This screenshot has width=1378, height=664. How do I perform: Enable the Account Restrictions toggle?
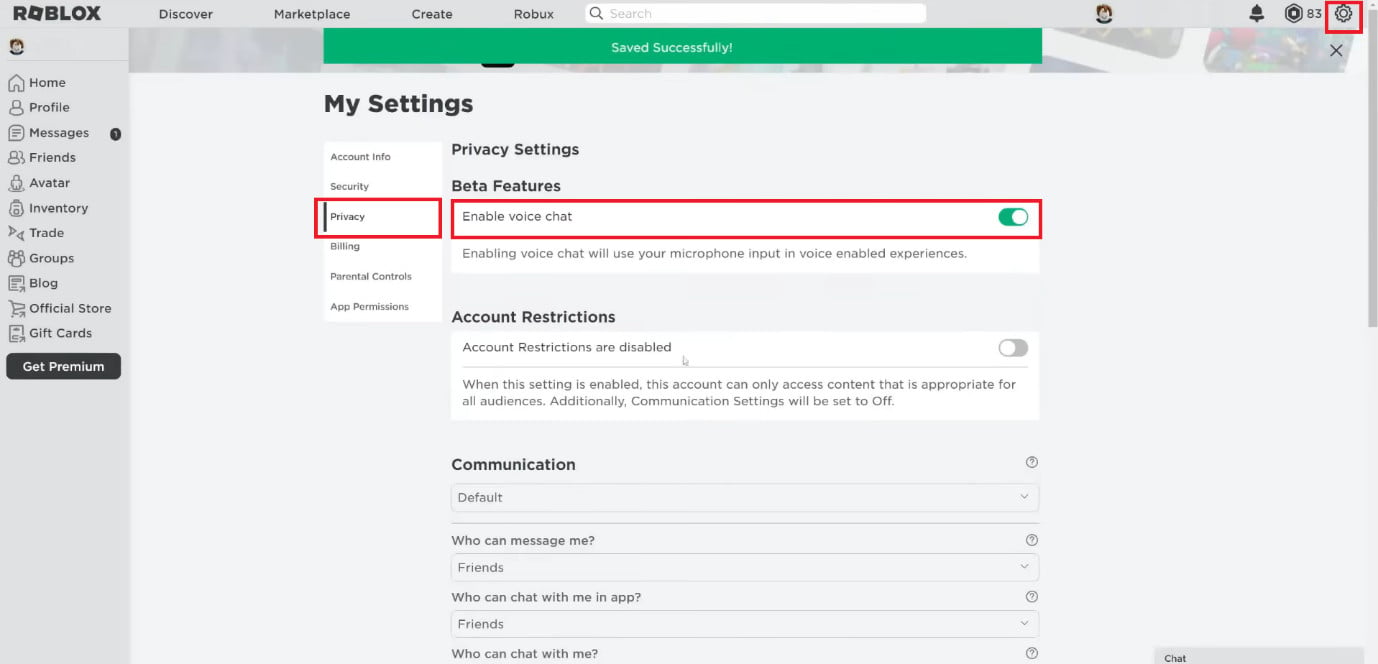point(1013,348)
